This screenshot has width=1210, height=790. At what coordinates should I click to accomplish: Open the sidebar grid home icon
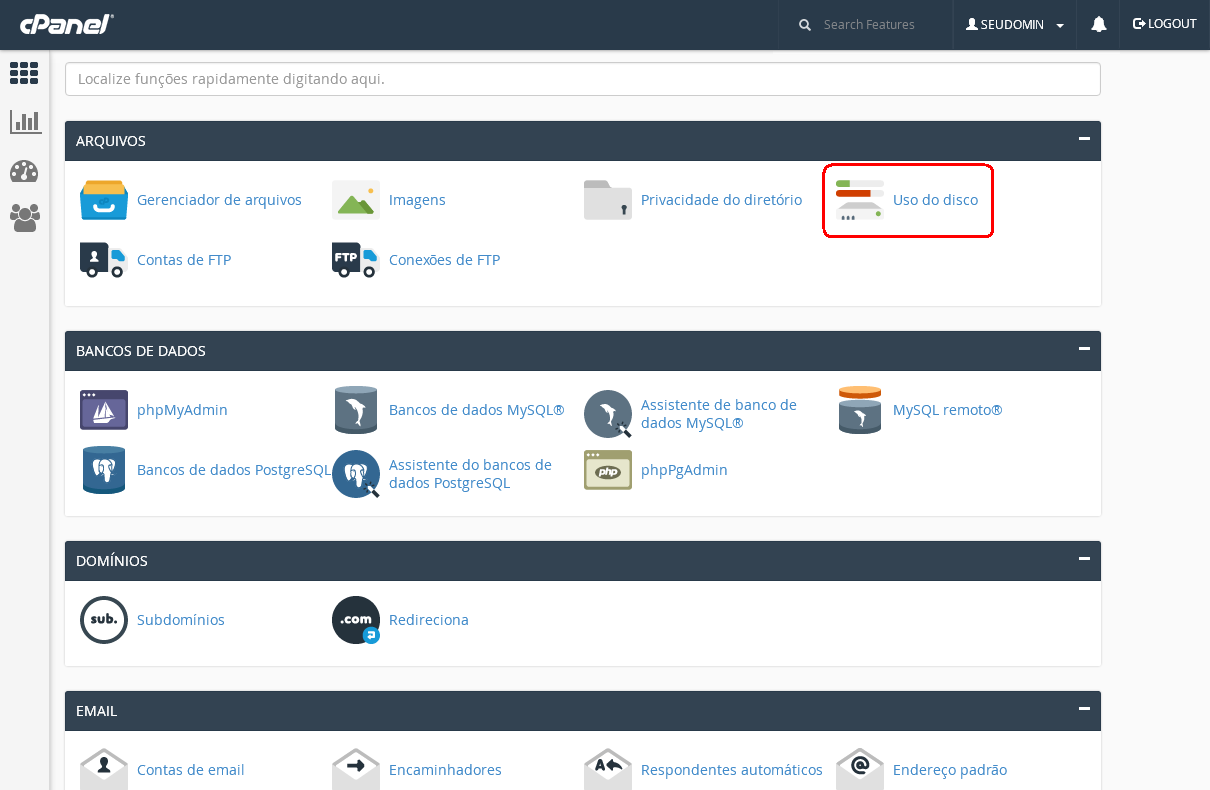24,73
